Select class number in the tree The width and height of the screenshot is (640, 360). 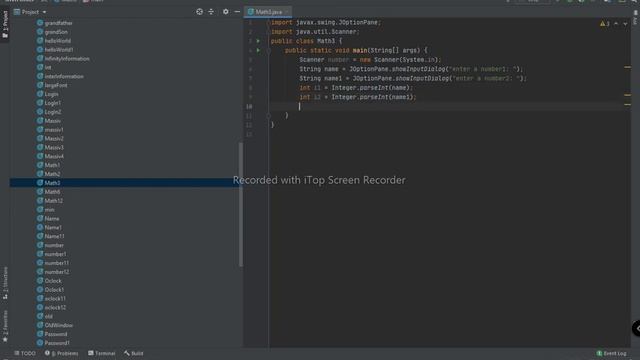[x=50, y=245]
